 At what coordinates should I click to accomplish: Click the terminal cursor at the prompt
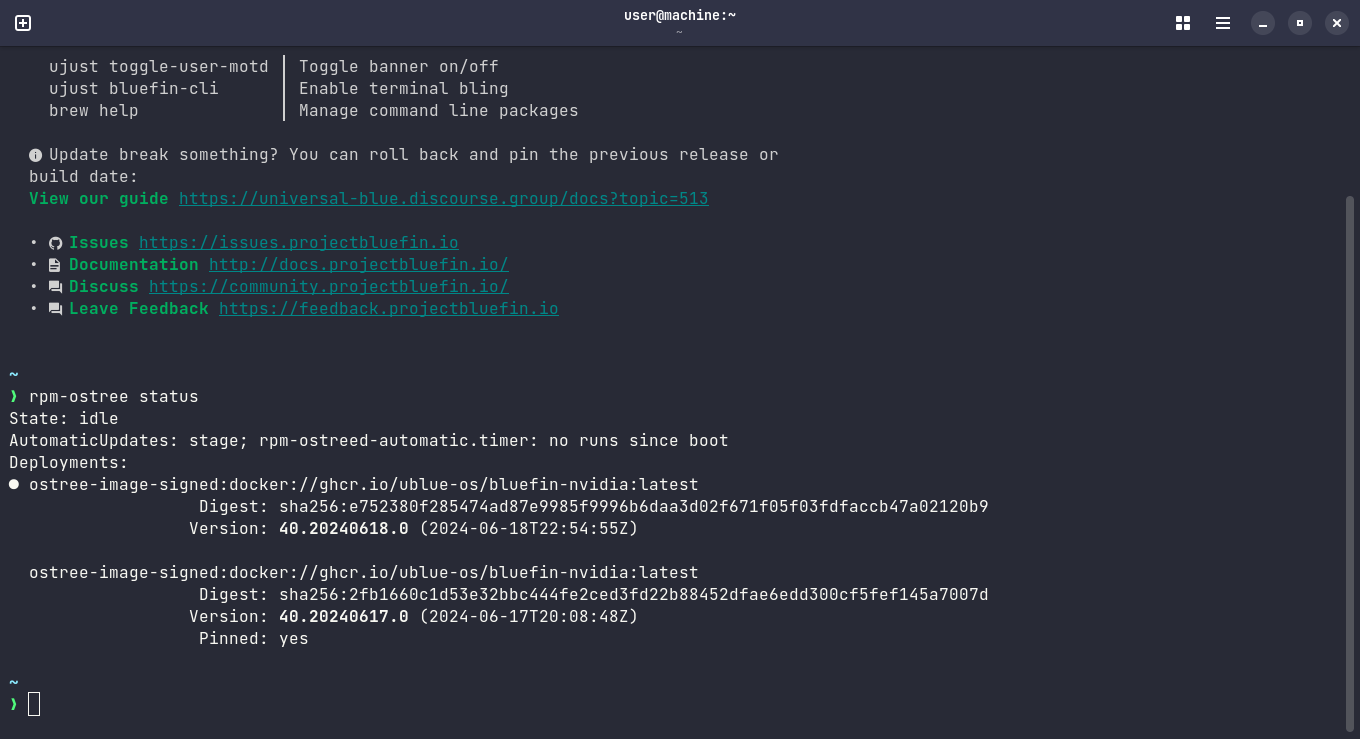(35, 704)
